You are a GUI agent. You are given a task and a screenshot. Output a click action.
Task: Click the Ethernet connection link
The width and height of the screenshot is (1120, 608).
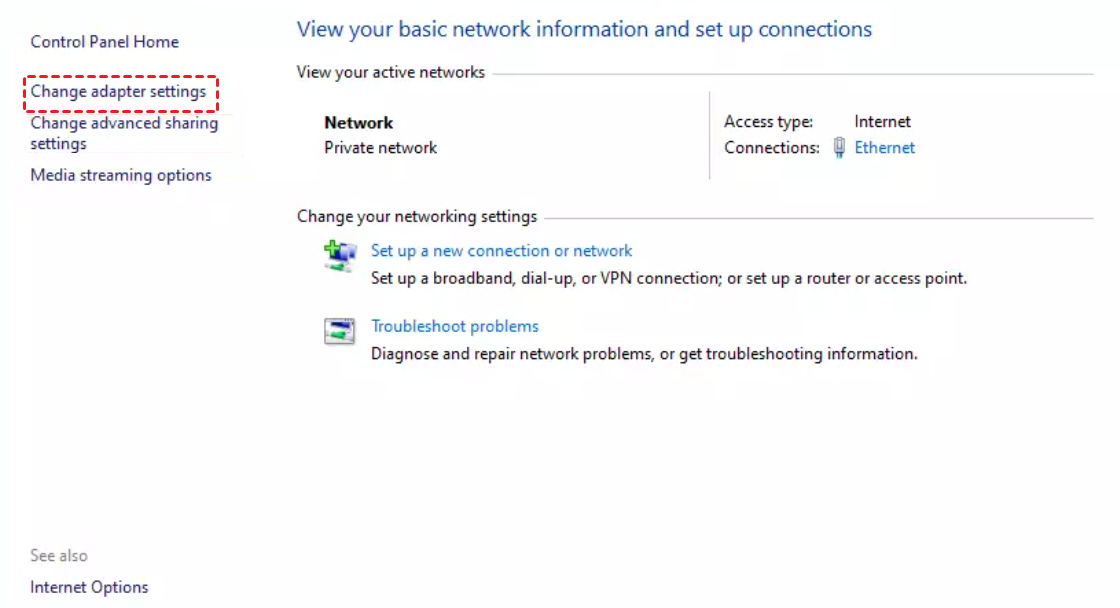click(x=884, y=147)
